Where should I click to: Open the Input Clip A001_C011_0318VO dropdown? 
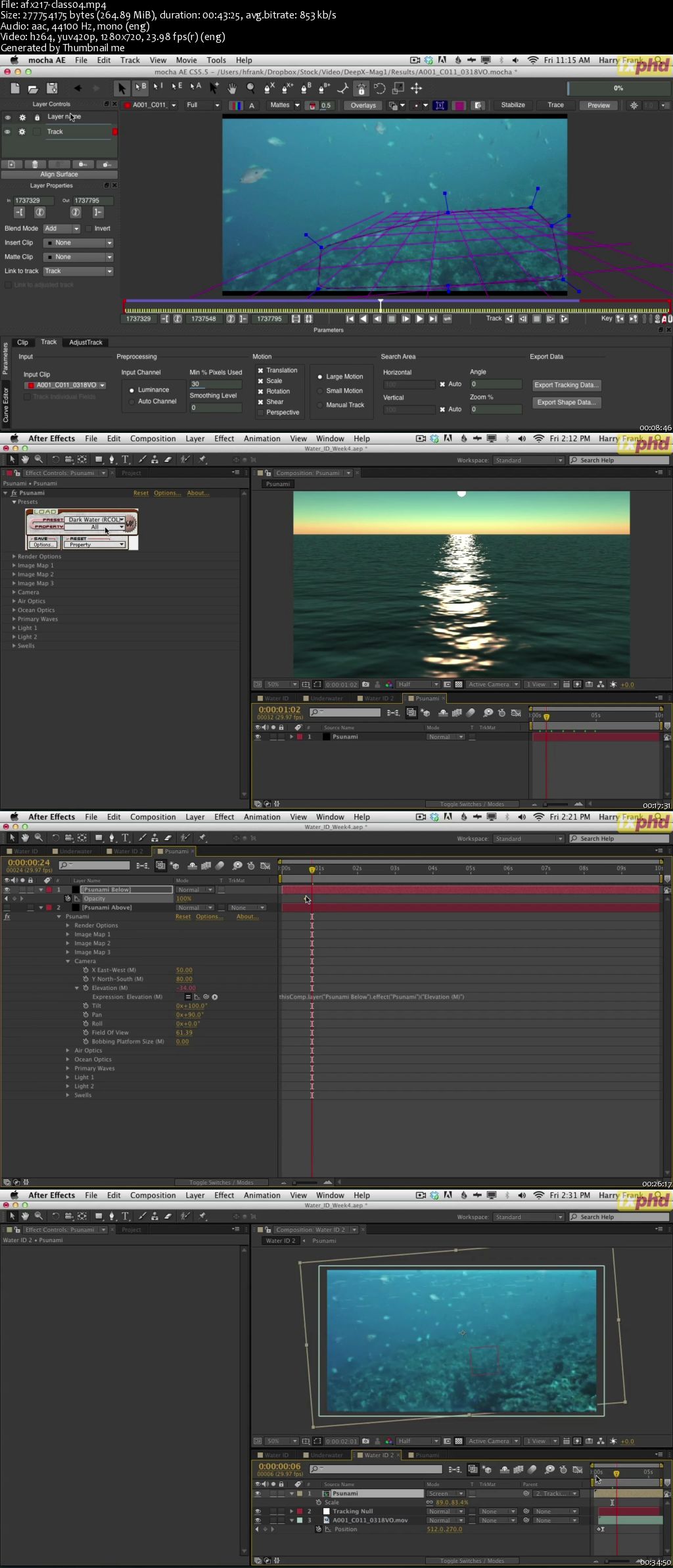(65, 385)
